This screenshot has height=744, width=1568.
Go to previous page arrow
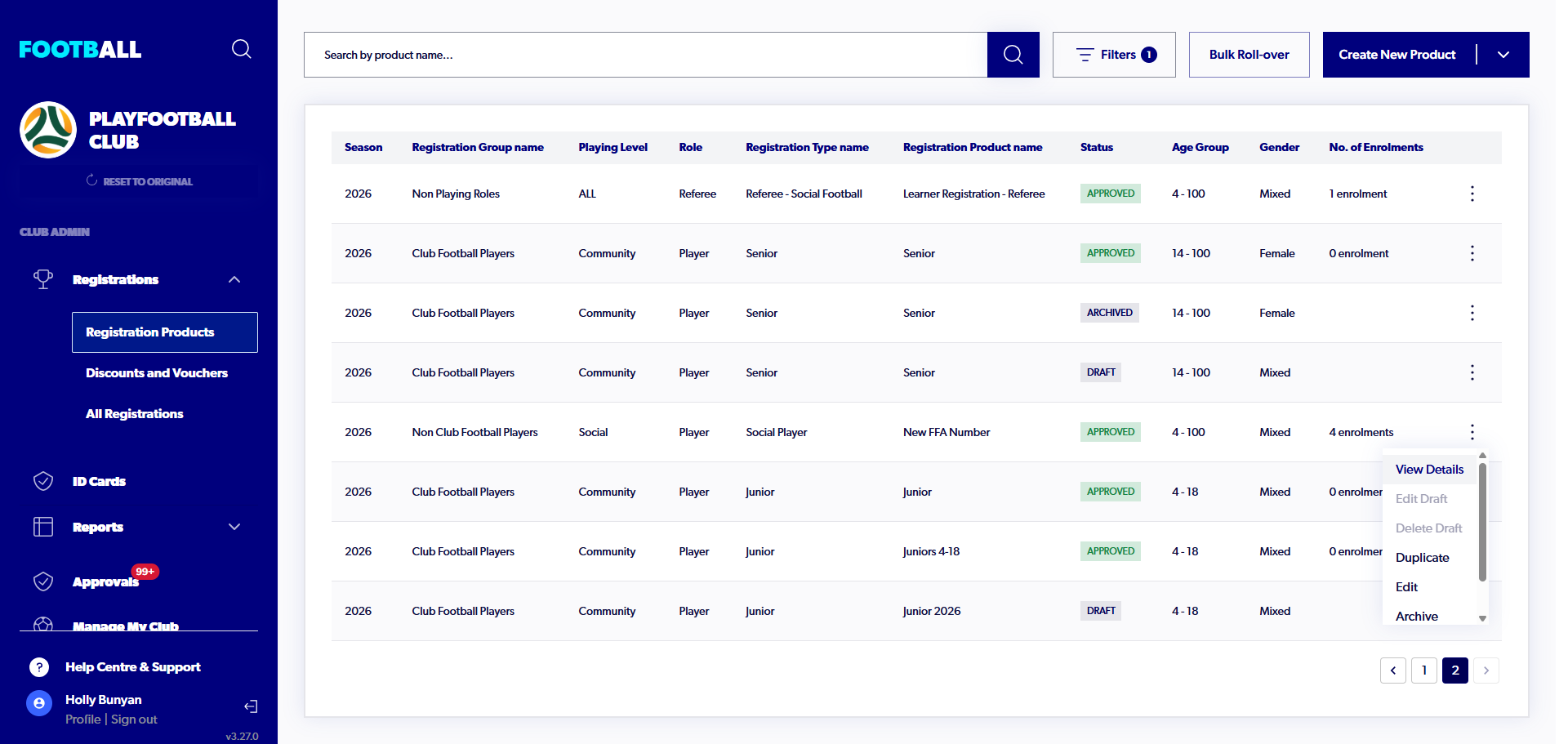point(1393,670)
